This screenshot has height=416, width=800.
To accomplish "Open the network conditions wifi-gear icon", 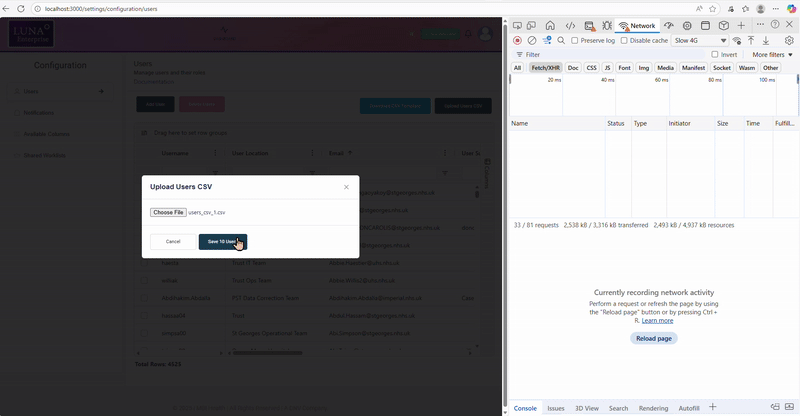I will (x=737, y=40).
